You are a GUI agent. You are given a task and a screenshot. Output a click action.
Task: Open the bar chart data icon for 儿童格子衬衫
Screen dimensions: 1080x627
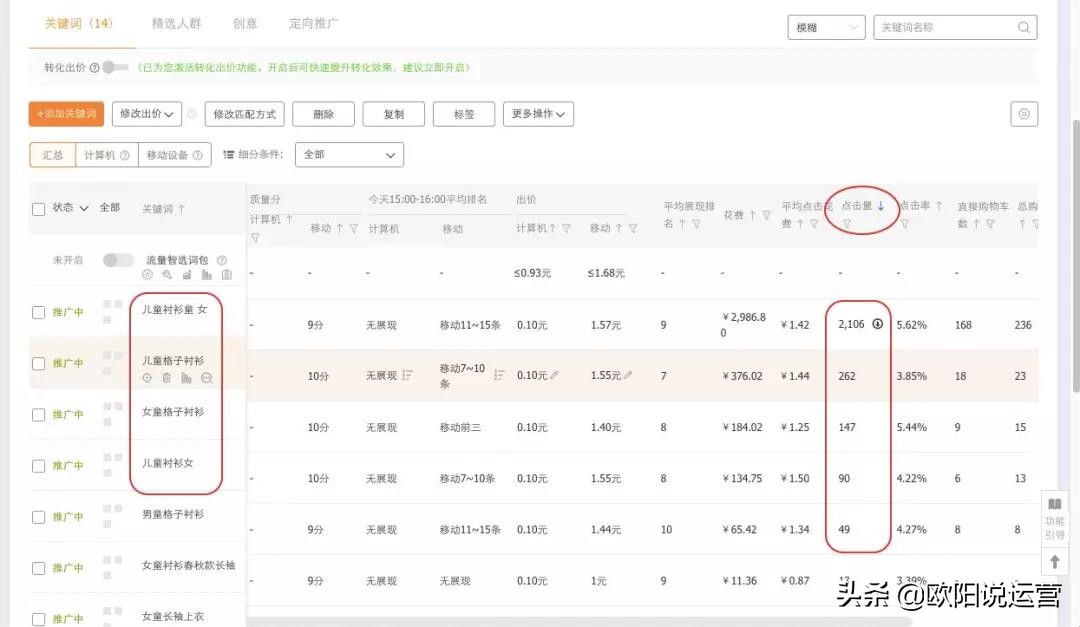pos(186,376)
